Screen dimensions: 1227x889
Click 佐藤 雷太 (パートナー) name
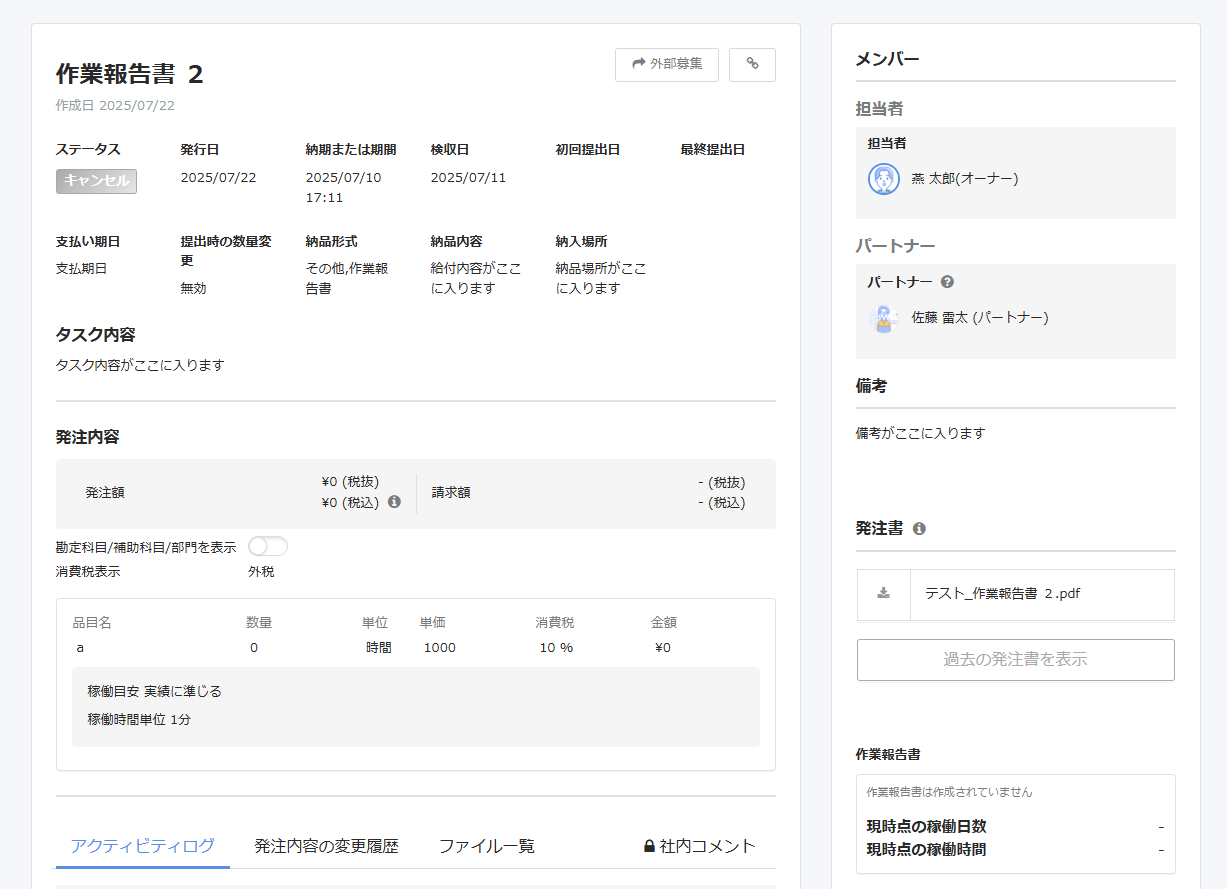point(980,318)
